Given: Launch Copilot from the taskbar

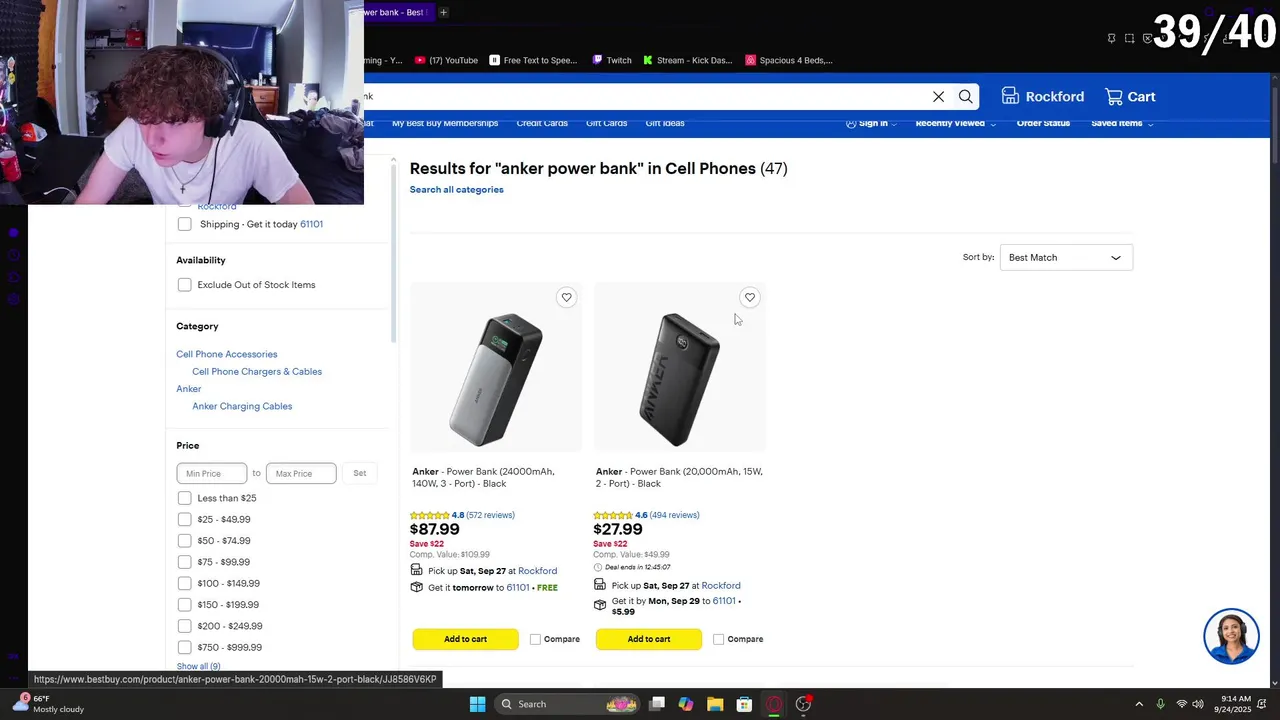Looking at the screenshot, I should coord(686,704).
